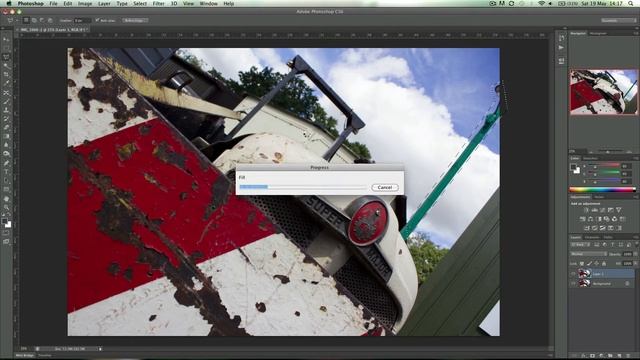The image size is (640, 360).
Task: Open the collapsed History panel icon
Action: click(x=562, y=38)
